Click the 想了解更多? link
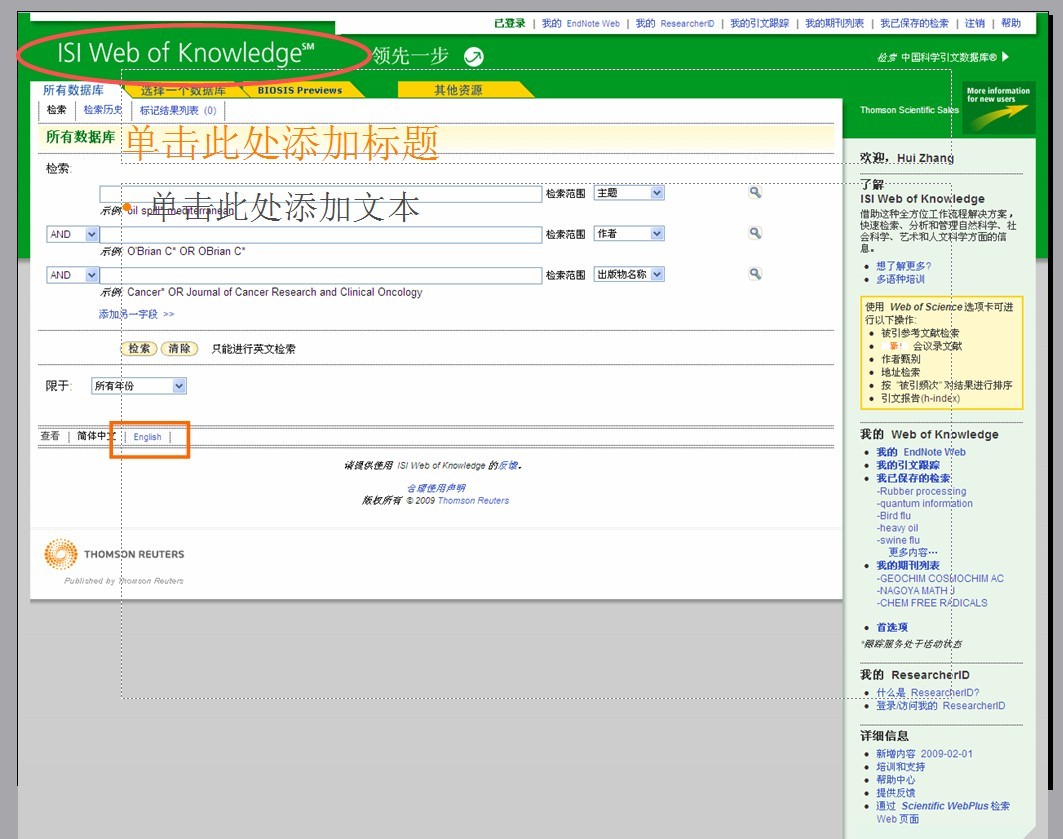The width and height of the screenshot is (1063, 839). (x=904, y=266)
